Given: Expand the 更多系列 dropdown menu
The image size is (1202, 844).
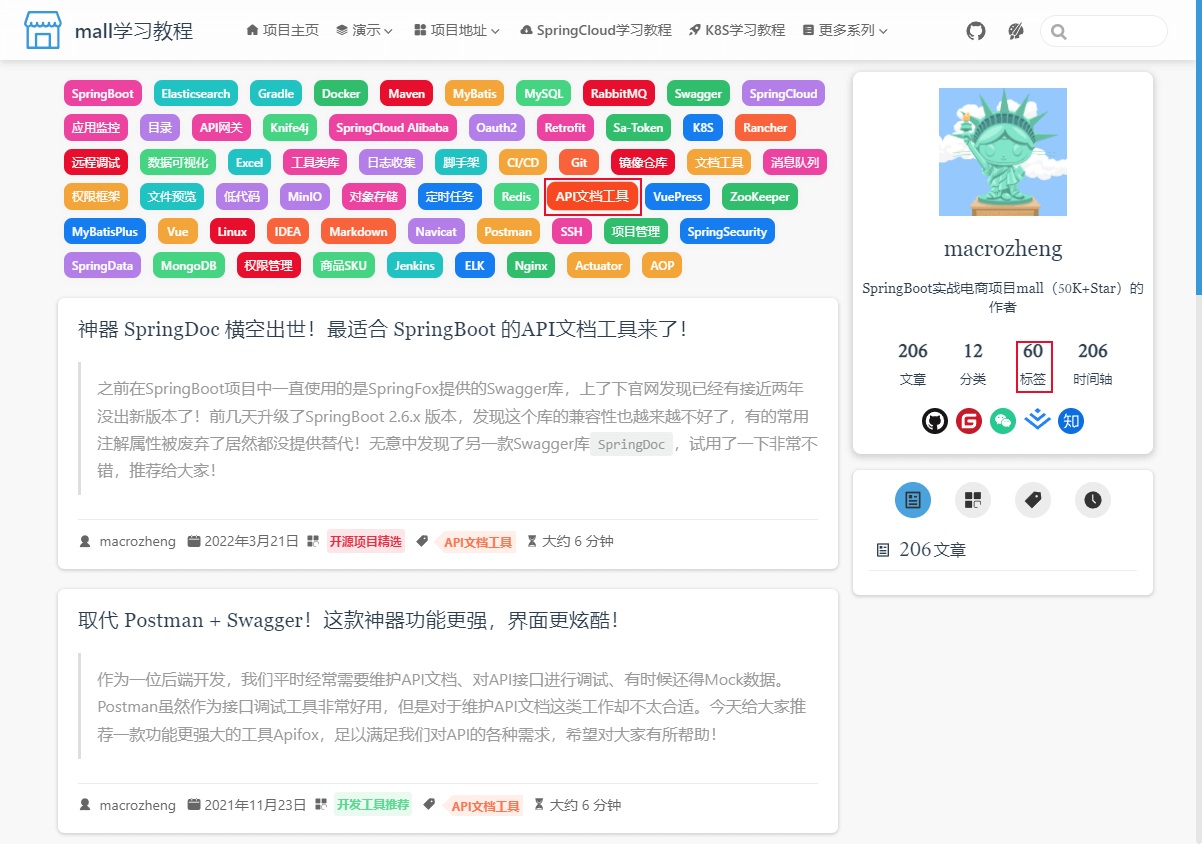Looking at the screenshot, I should (845, 30).
